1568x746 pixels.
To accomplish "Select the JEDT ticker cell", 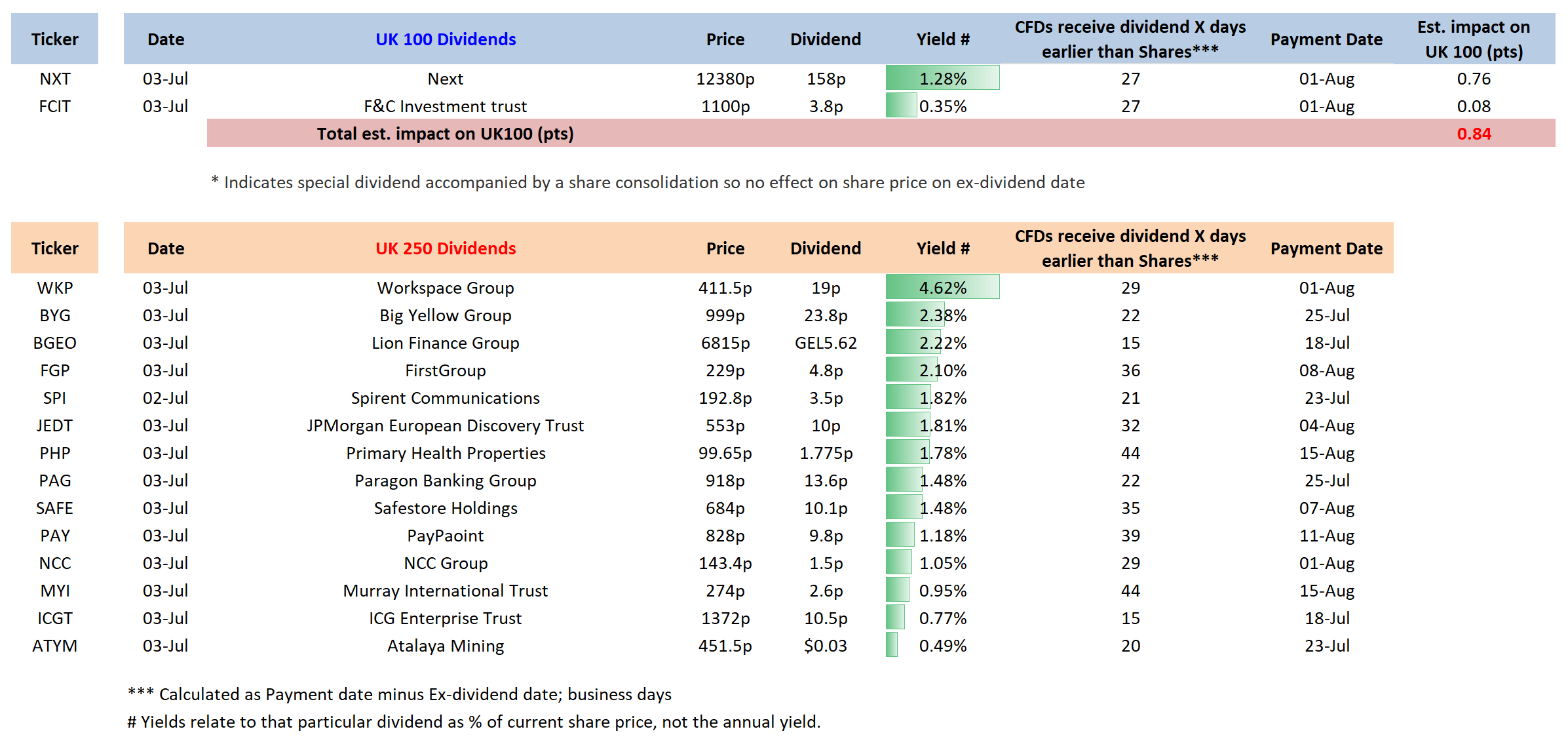I will click(x=55, y=425).
